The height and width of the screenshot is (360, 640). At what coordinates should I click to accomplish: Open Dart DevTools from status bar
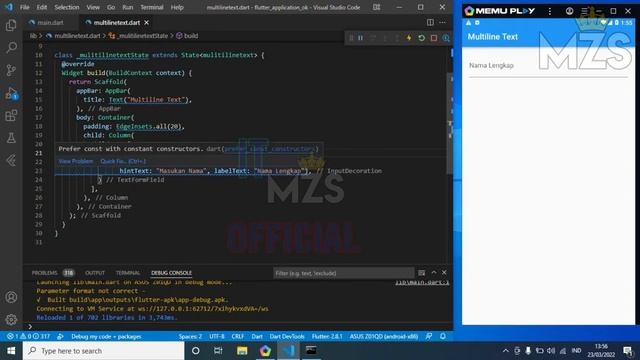287,336
